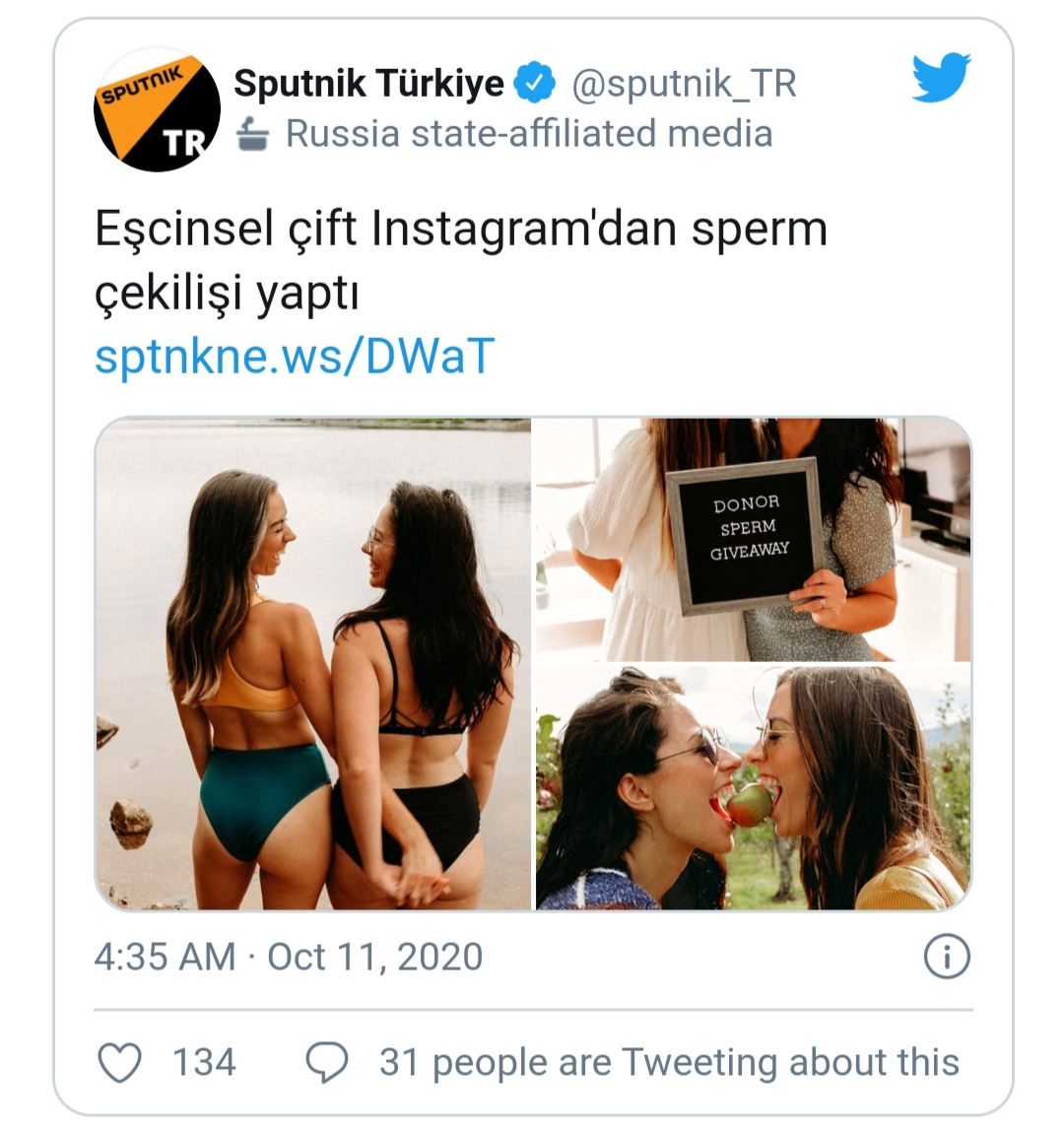The width and height of the screenshot is (1064, 1131).
Task: Click the 'çekilişi yaptı' tweet text line
Action: tap(227, 294)
